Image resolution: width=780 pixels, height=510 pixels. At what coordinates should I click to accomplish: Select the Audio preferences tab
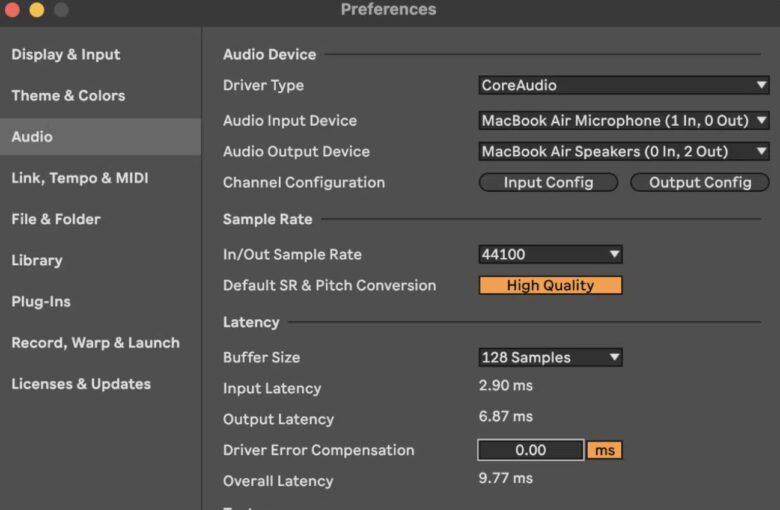pyautogui.click(x=32, y=137)
